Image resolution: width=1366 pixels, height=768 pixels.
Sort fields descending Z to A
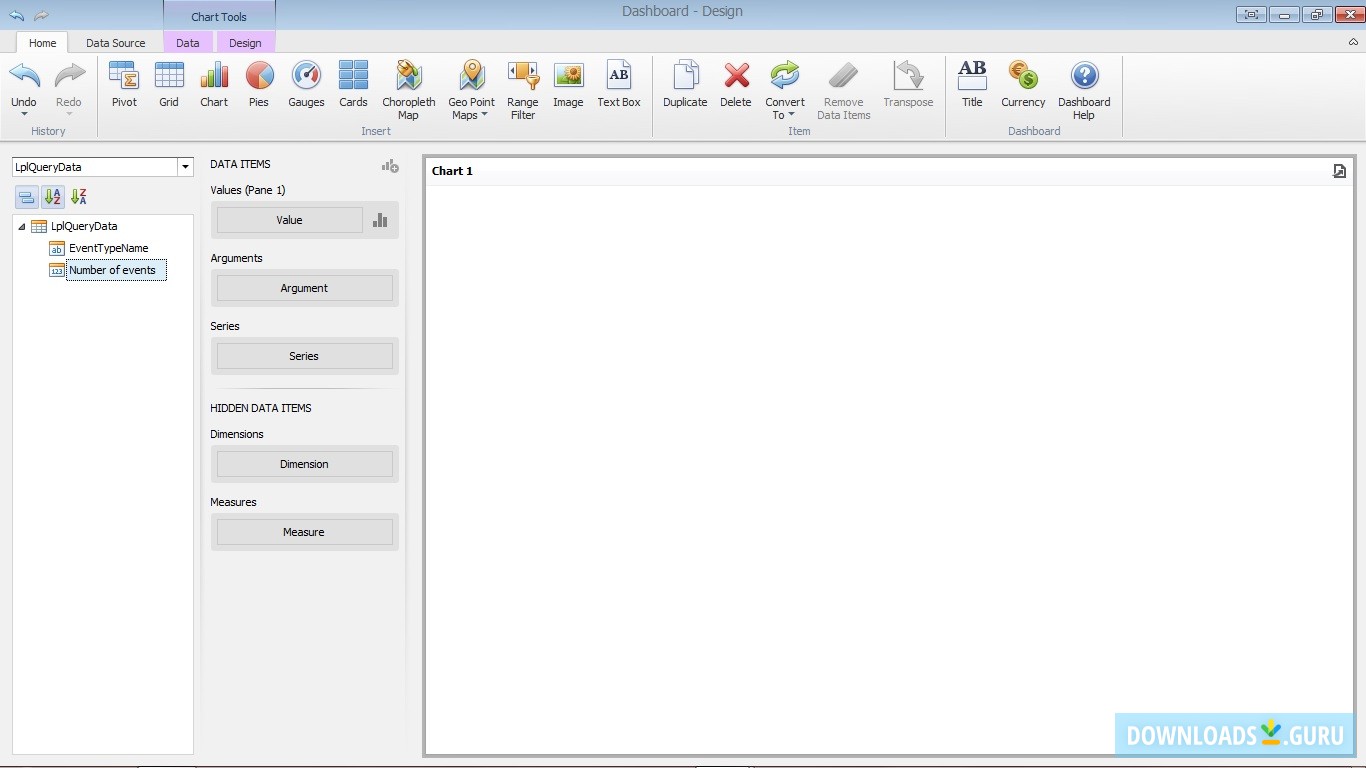tap(79, 197)
